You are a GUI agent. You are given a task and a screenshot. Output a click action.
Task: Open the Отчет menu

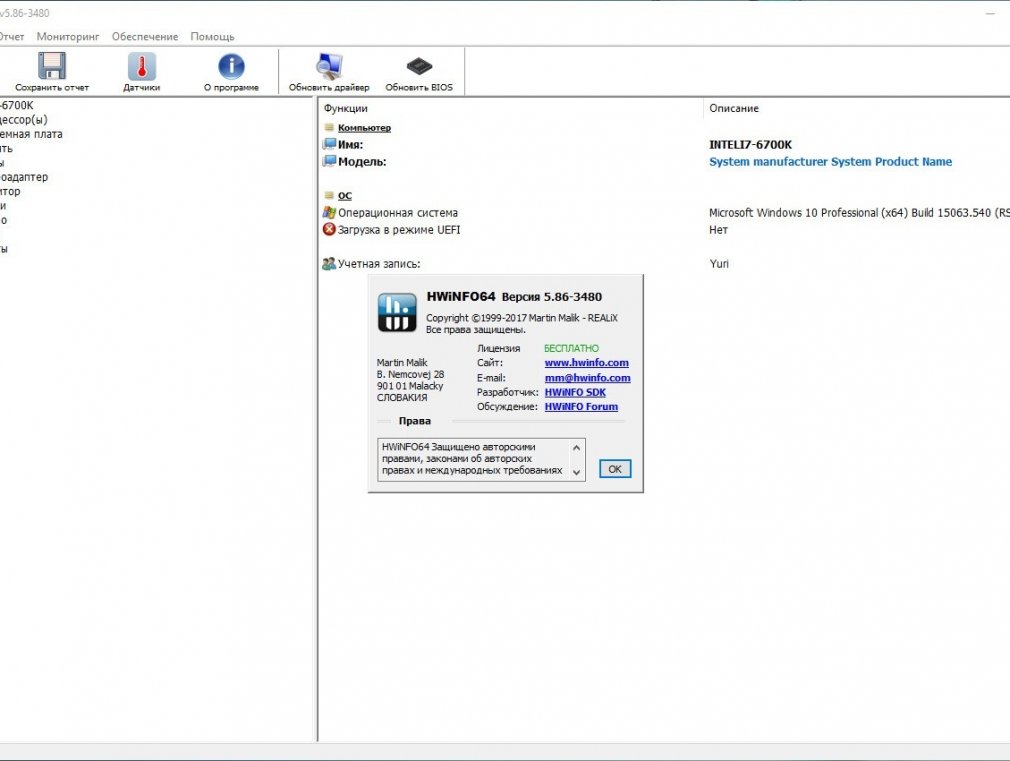coord(11,37)
